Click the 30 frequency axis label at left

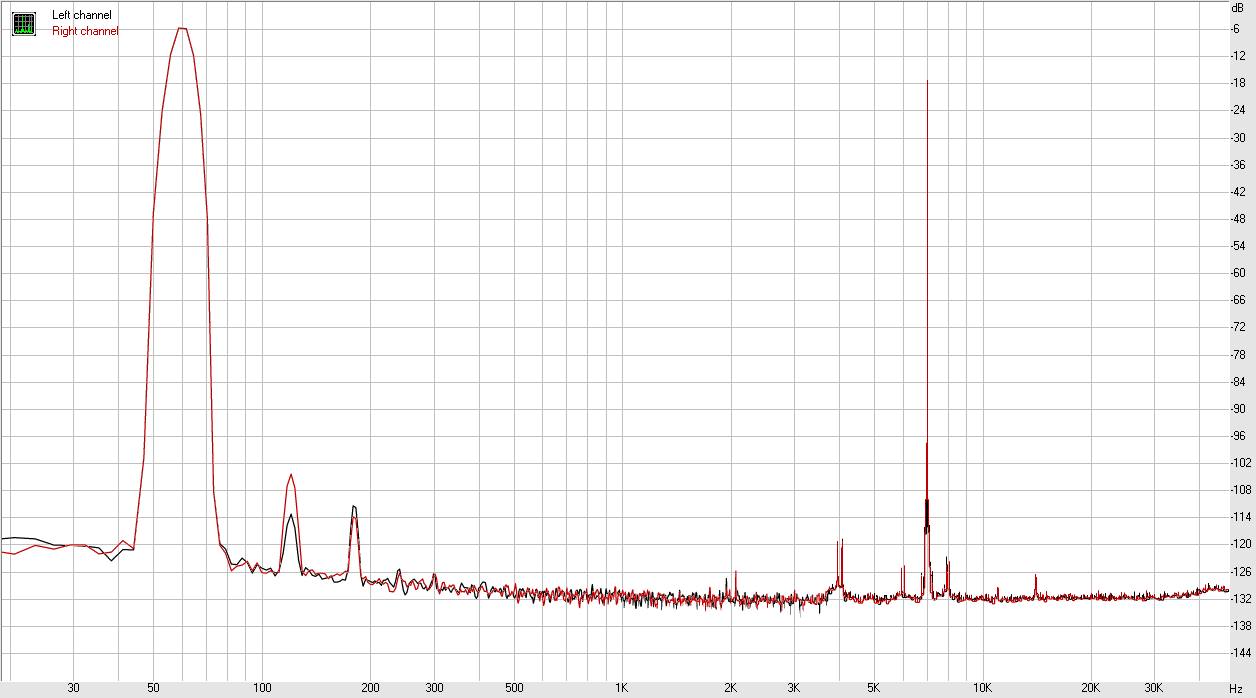point(73,688)
